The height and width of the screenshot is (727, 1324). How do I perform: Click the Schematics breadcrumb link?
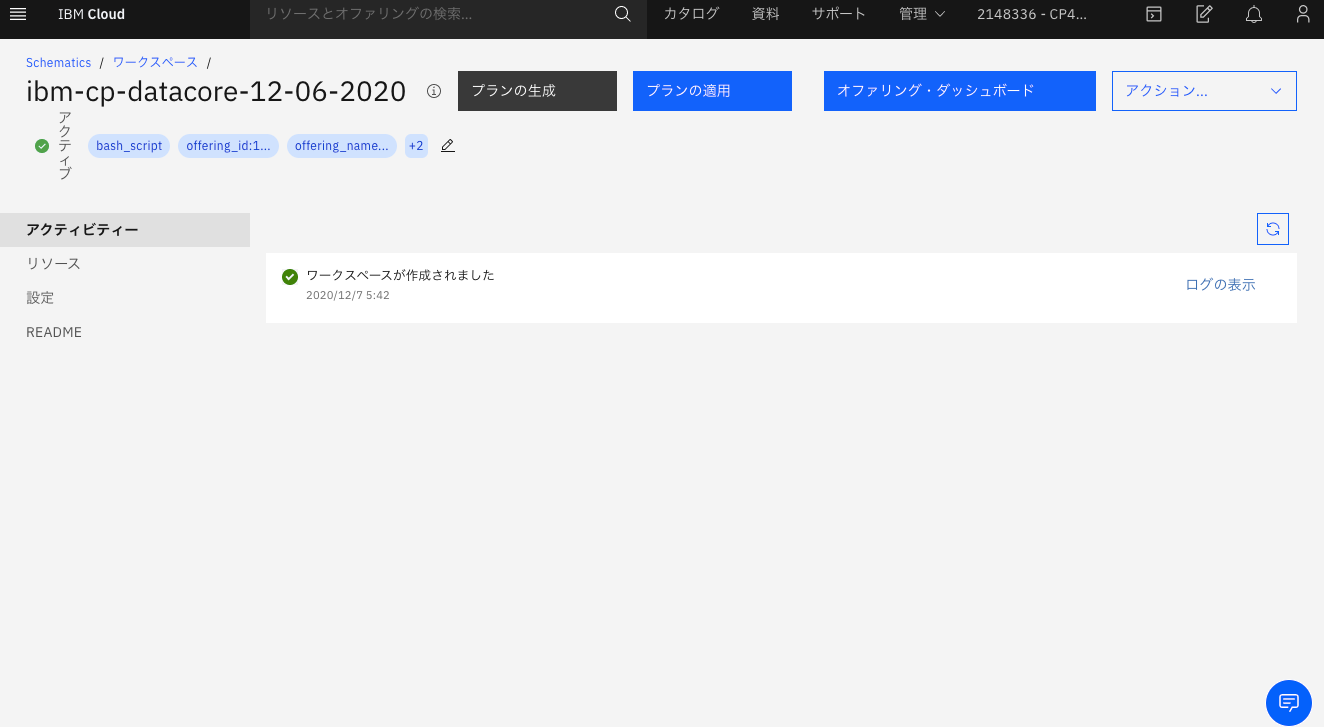(x=59, y=63)
